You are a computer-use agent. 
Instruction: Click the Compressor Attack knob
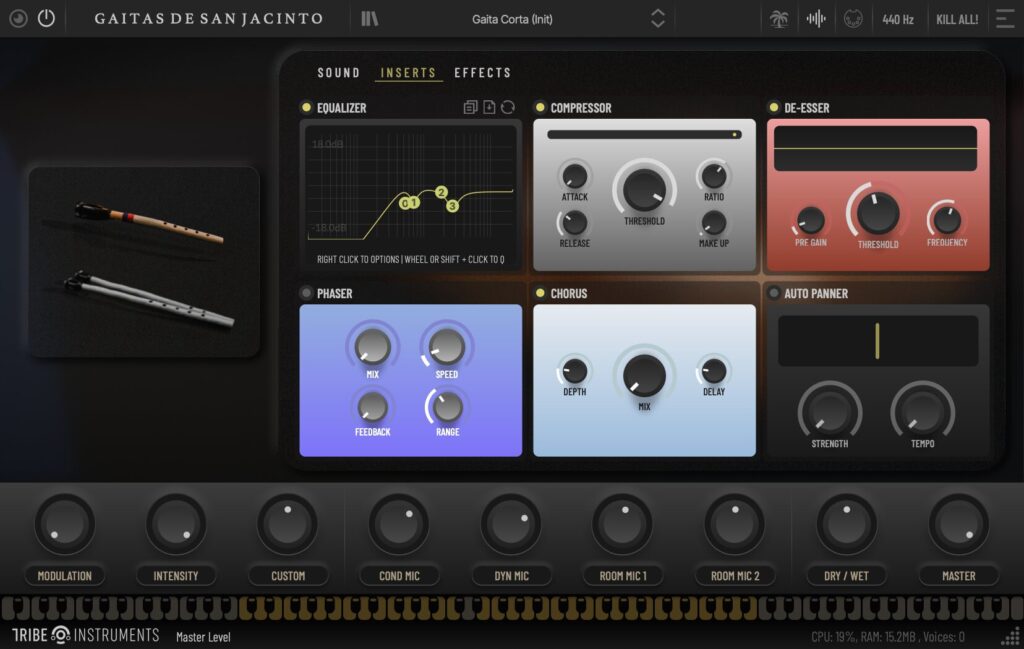[x=575, y=176]
